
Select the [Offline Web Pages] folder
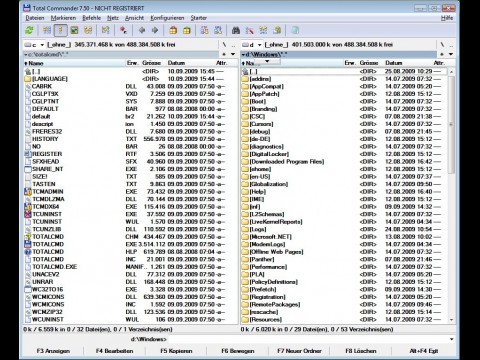click(x=345, y=252)
